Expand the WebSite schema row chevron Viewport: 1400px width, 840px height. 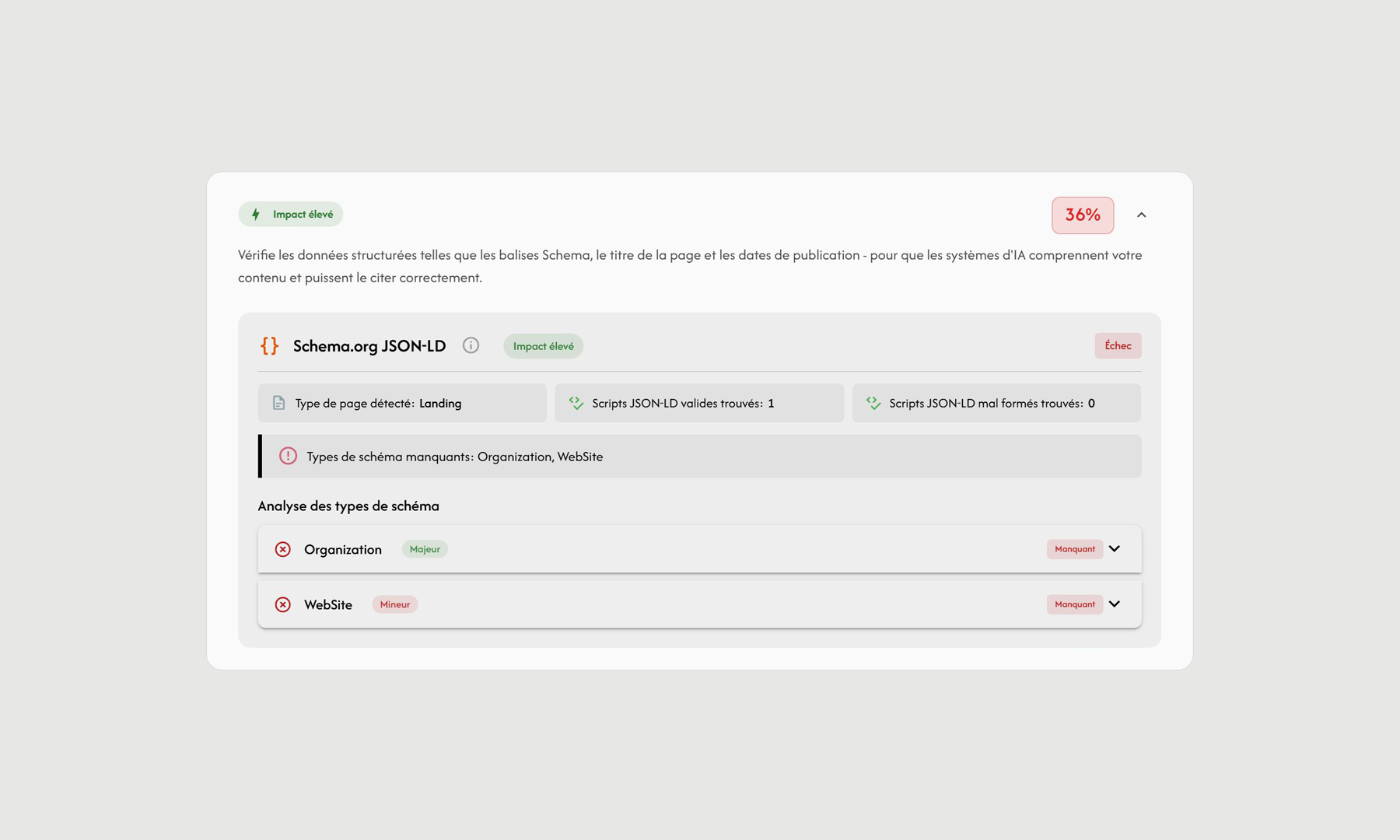pyautogui.click(x=1114, y=604)
